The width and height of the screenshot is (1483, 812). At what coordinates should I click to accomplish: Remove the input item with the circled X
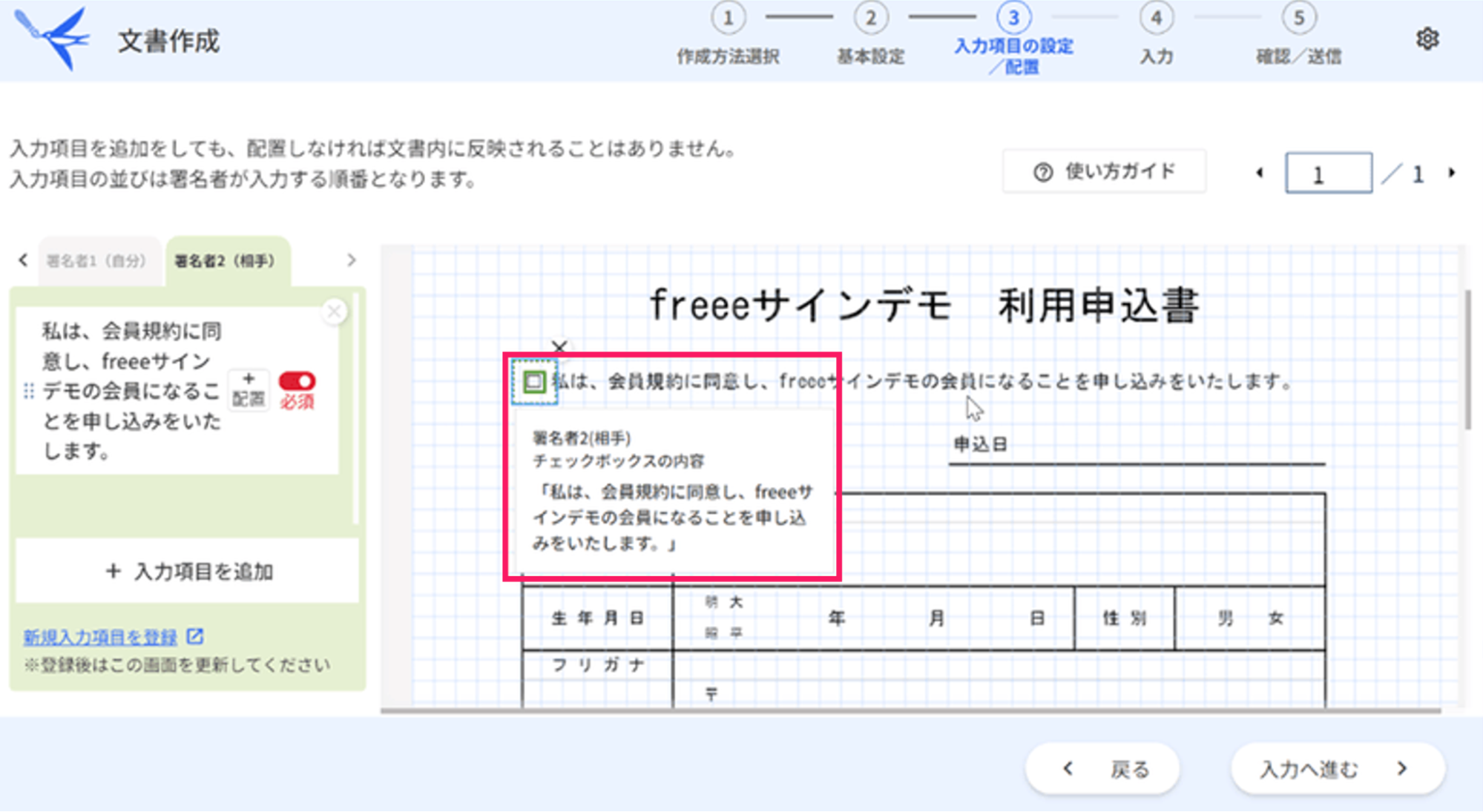(334, 311)
